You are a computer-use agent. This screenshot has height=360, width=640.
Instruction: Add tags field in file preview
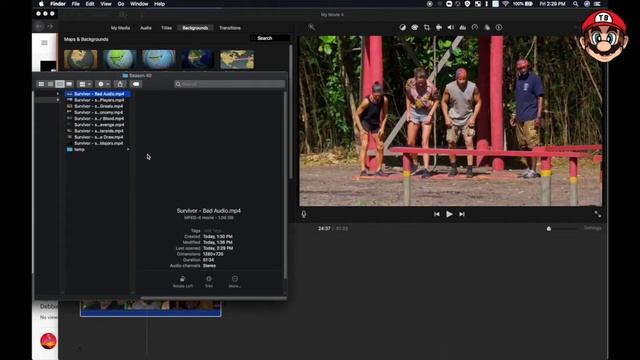pos(213,231)
